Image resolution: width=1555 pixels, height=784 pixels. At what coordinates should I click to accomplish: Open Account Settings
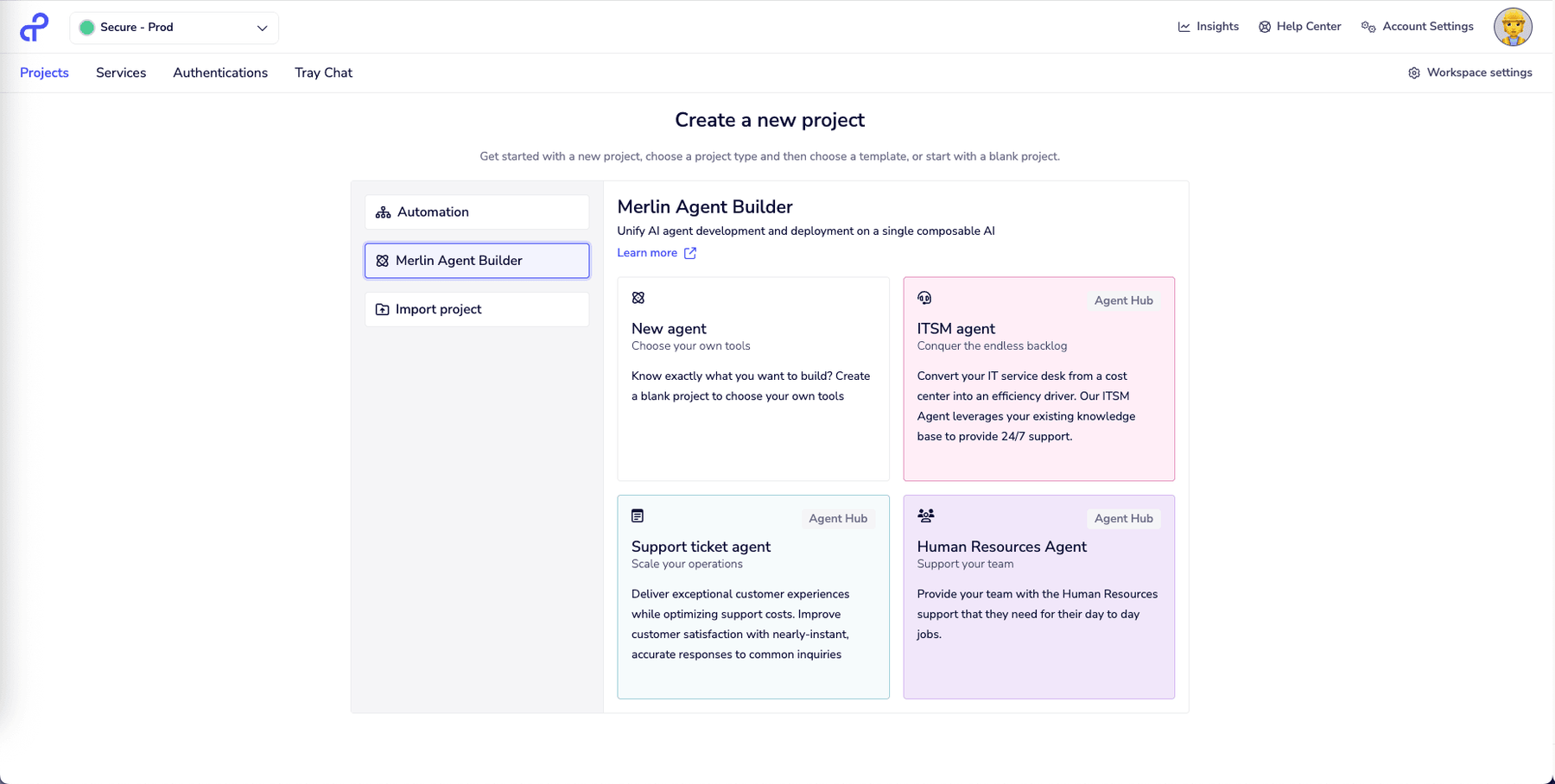click(1427, 27)
